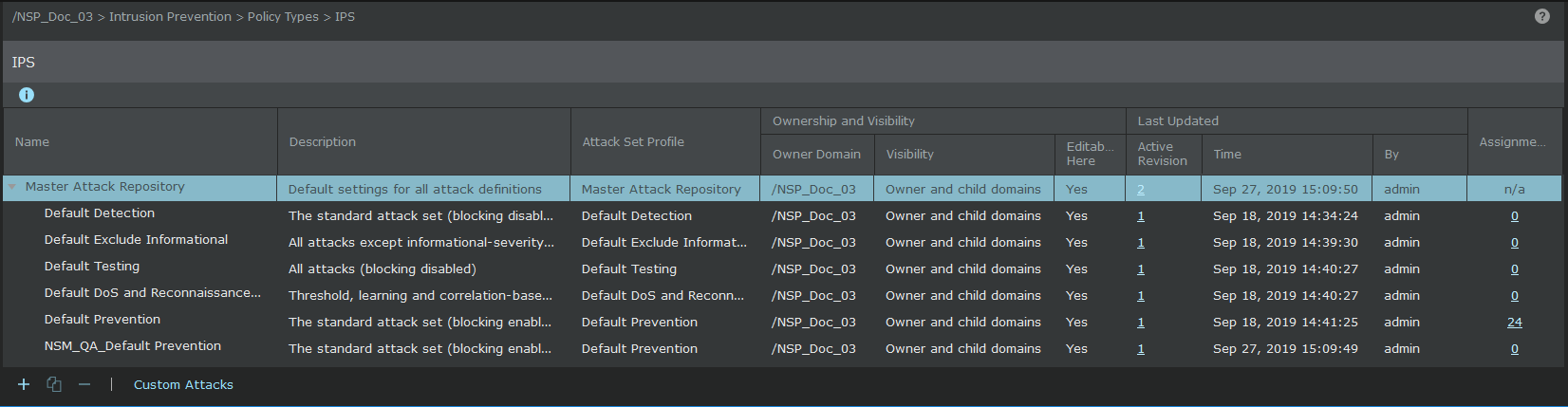Open the Custom Attacks link
1568x407 pixels.
[x=183, y=384]
